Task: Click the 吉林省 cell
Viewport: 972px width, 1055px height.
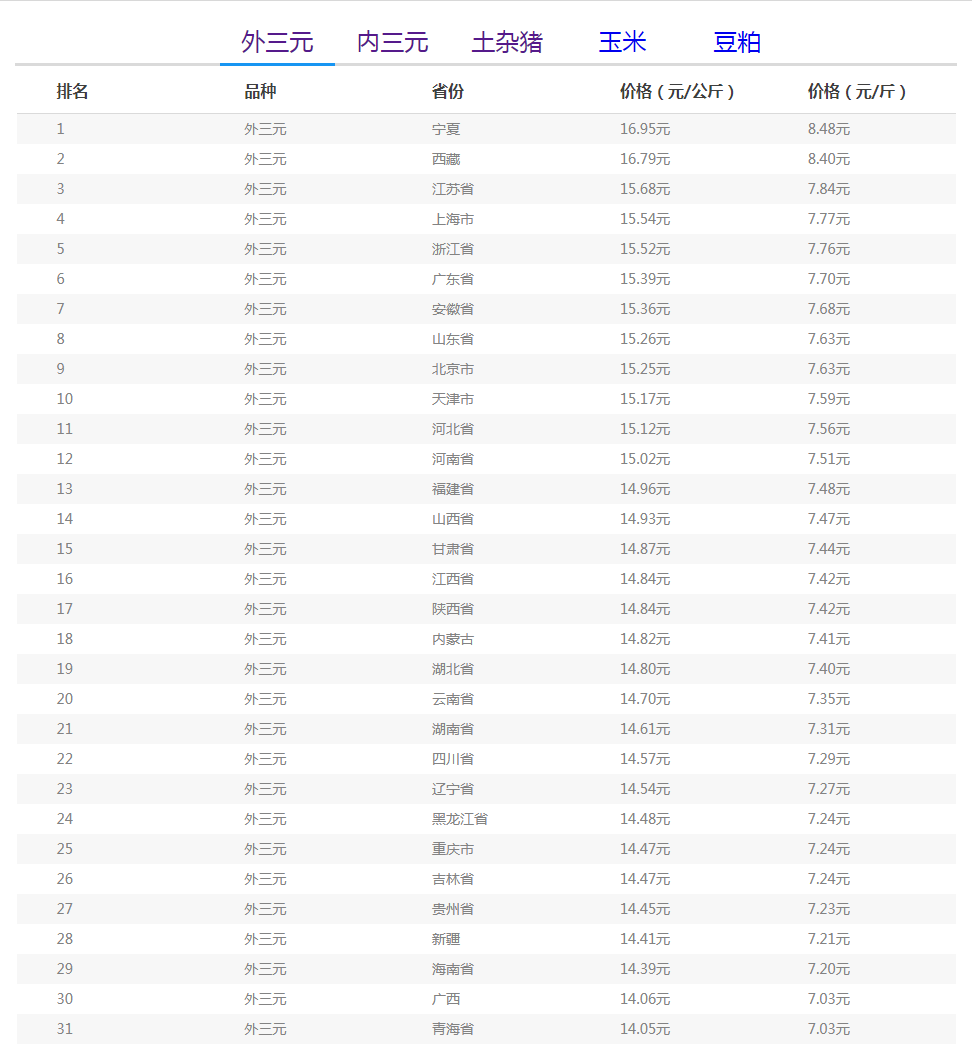Action: pos(453,879)
